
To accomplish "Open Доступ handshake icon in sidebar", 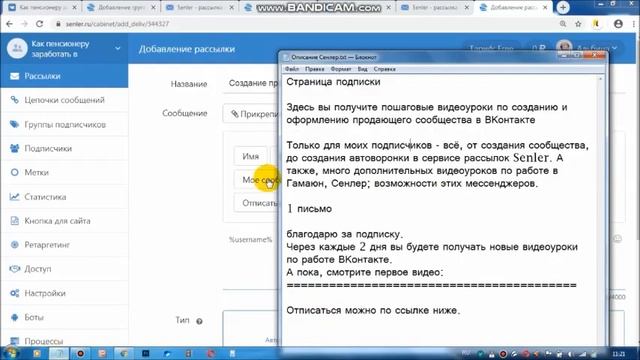I will pos(15,269).
